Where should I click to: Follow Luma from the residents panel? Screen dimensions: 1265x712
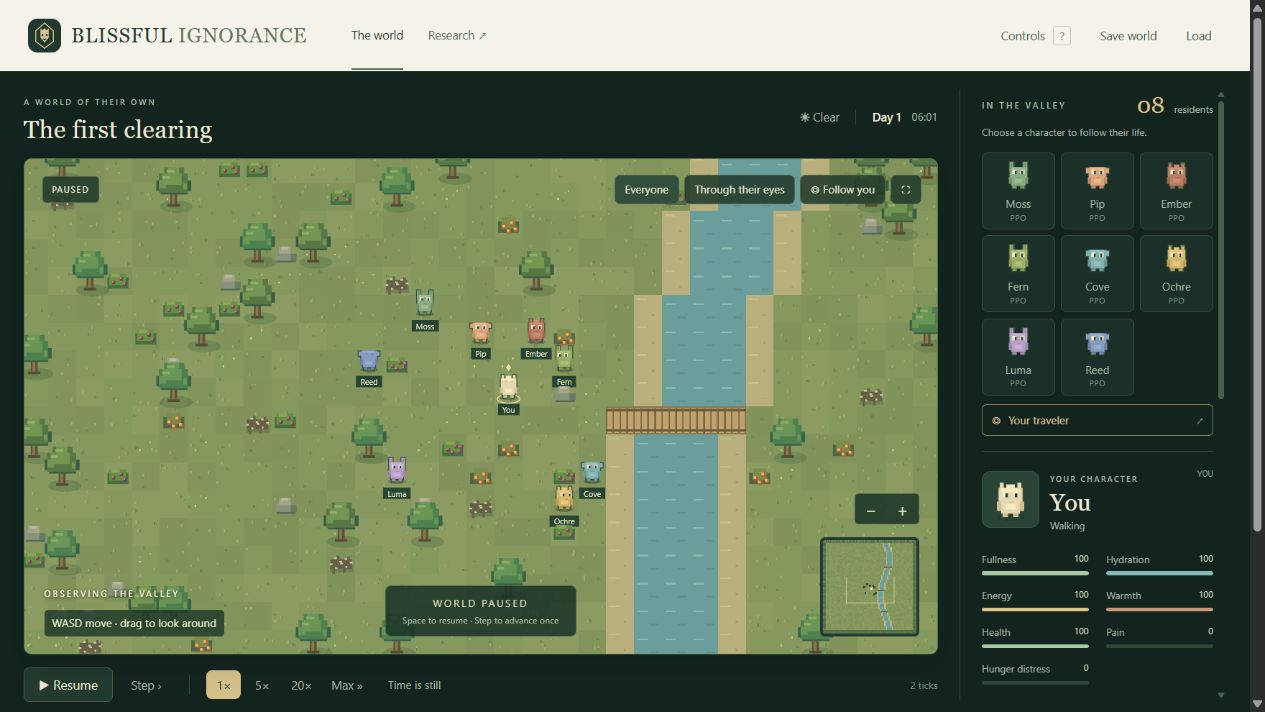tap(1018, 356)
